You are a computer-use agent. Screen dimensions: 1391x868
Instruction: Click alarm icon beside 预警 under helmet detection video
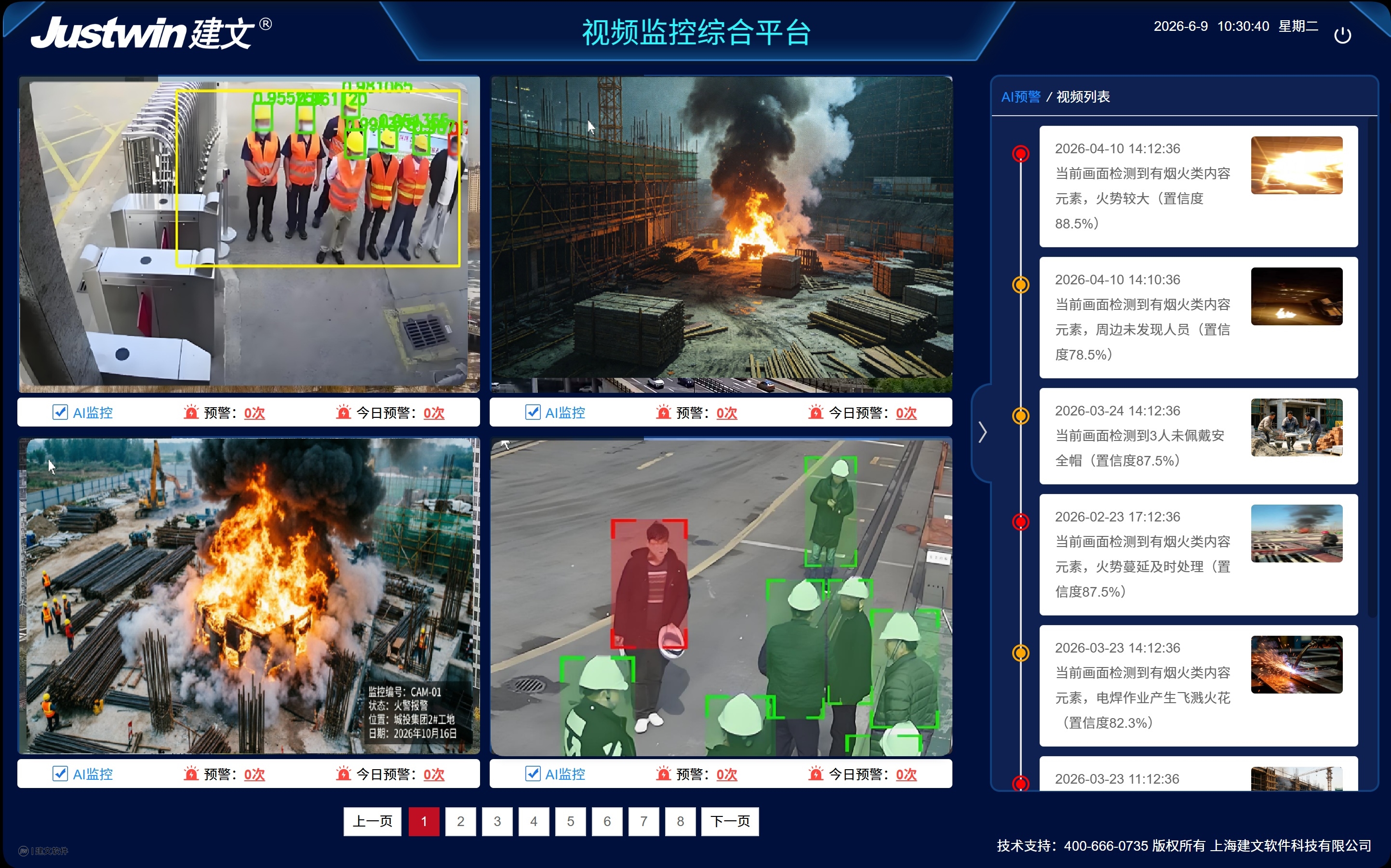pos(664,773)
